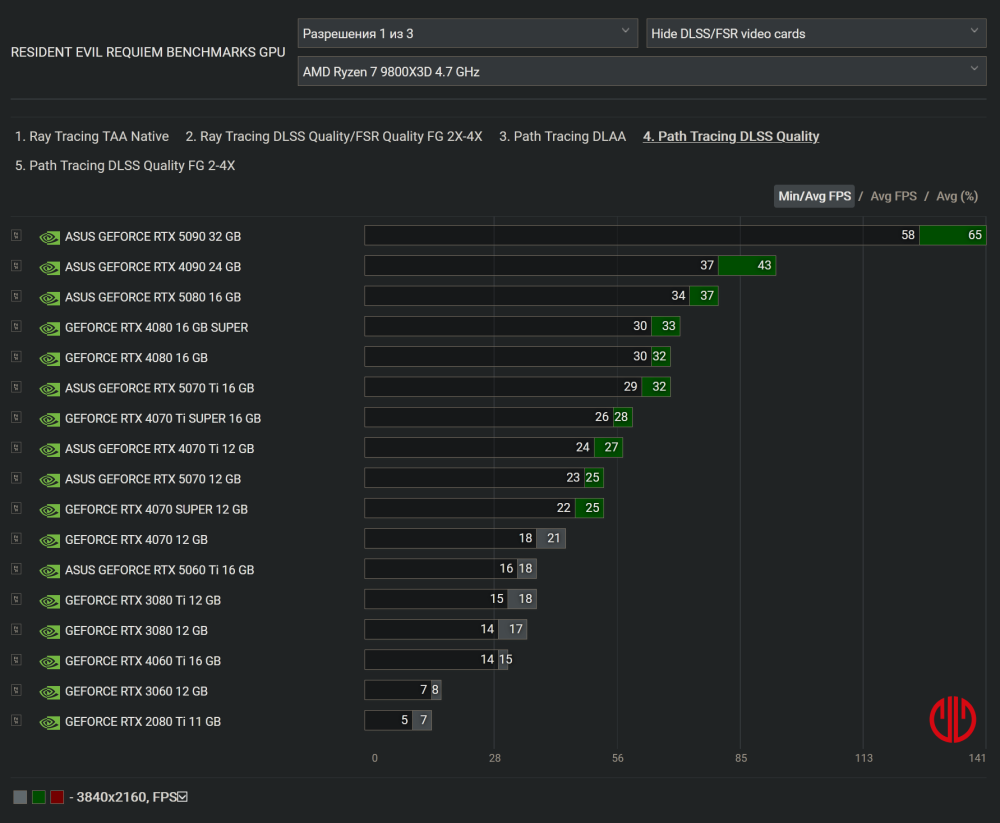
Task: Select the Ray Tracing TAA Native tab
Action: tap(92, 136)
